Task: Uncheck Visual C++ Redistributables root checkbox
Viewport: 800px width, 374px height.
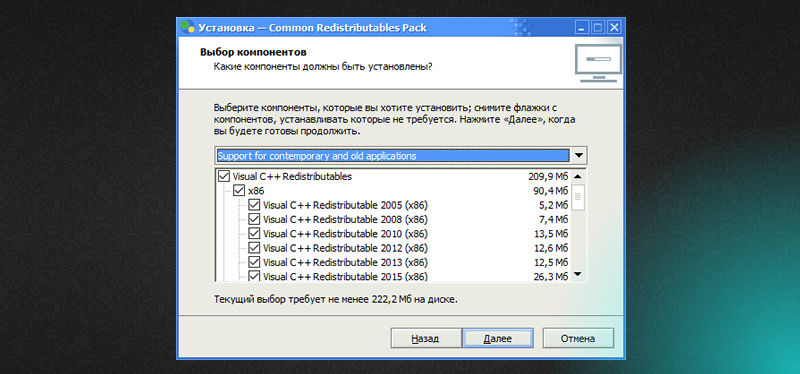Action: (x=223, y=177)
